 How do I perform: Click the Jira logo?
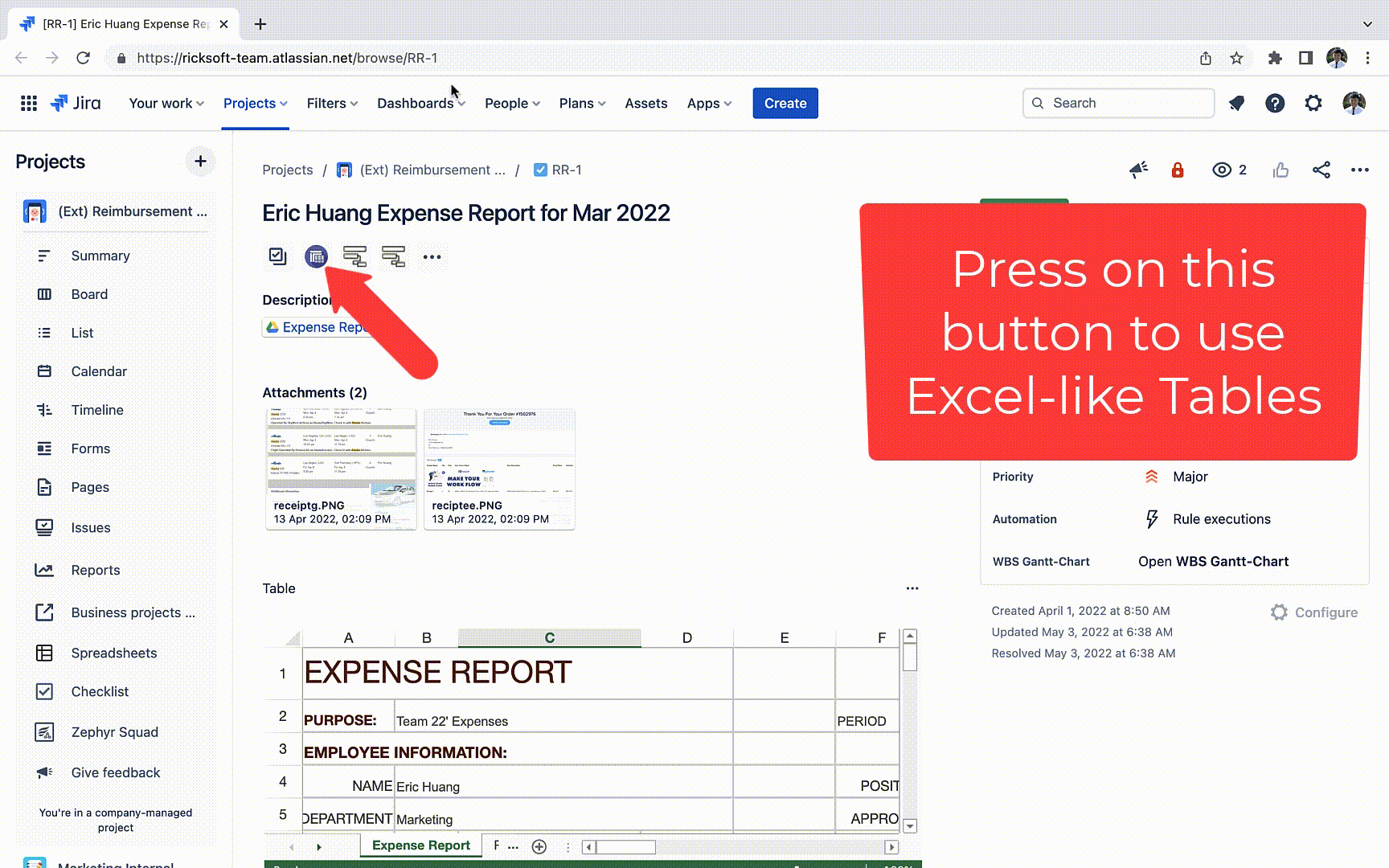(x=76, y=103)
